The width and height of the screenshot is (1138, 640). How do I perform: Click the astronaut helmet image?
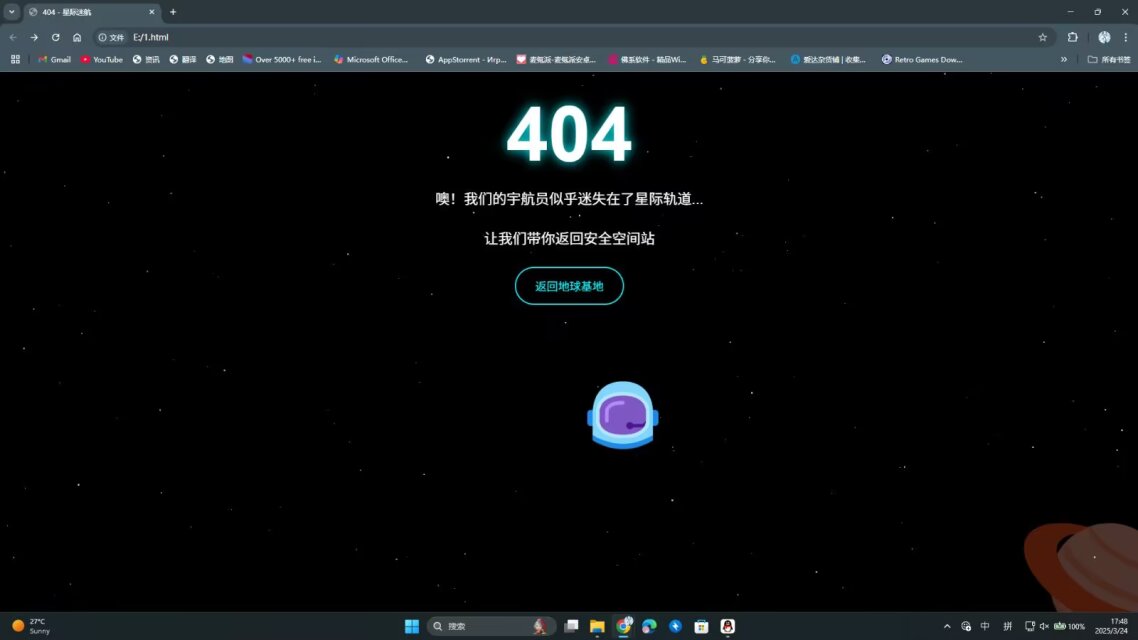click(x=622, y=415)
